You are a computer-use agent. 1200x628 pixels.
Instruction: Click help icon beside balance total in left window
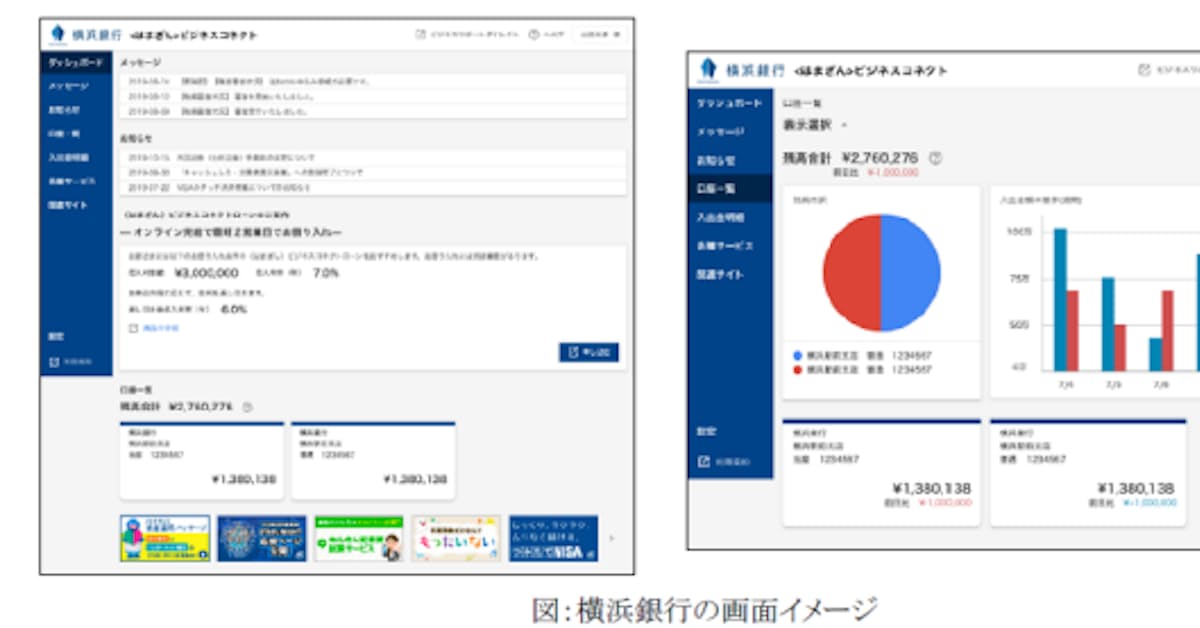click(x=248, y=407)
